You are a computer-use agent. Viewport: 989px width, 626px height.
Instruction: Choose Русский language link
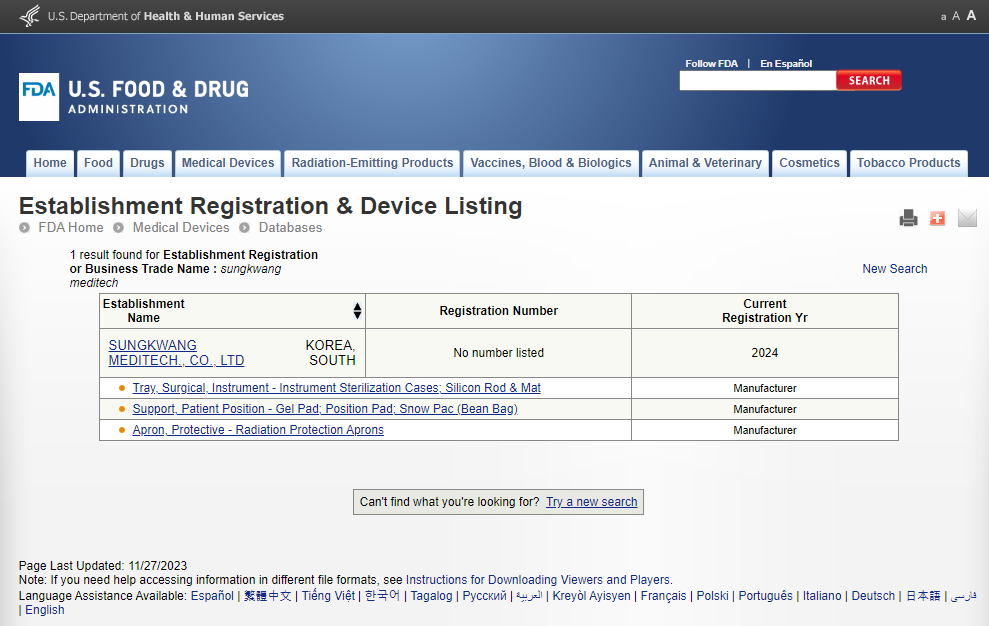[484, 596]
